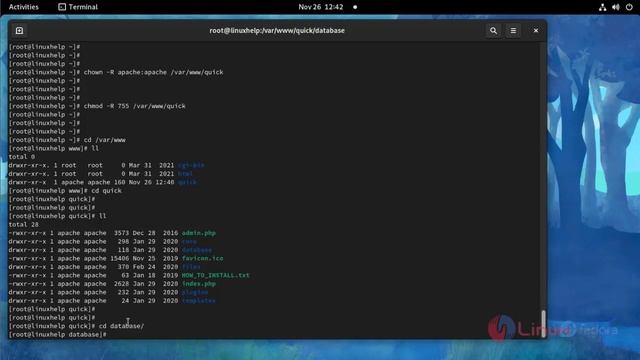Open the terminal search
640x360 pixels.
(493, 31)
